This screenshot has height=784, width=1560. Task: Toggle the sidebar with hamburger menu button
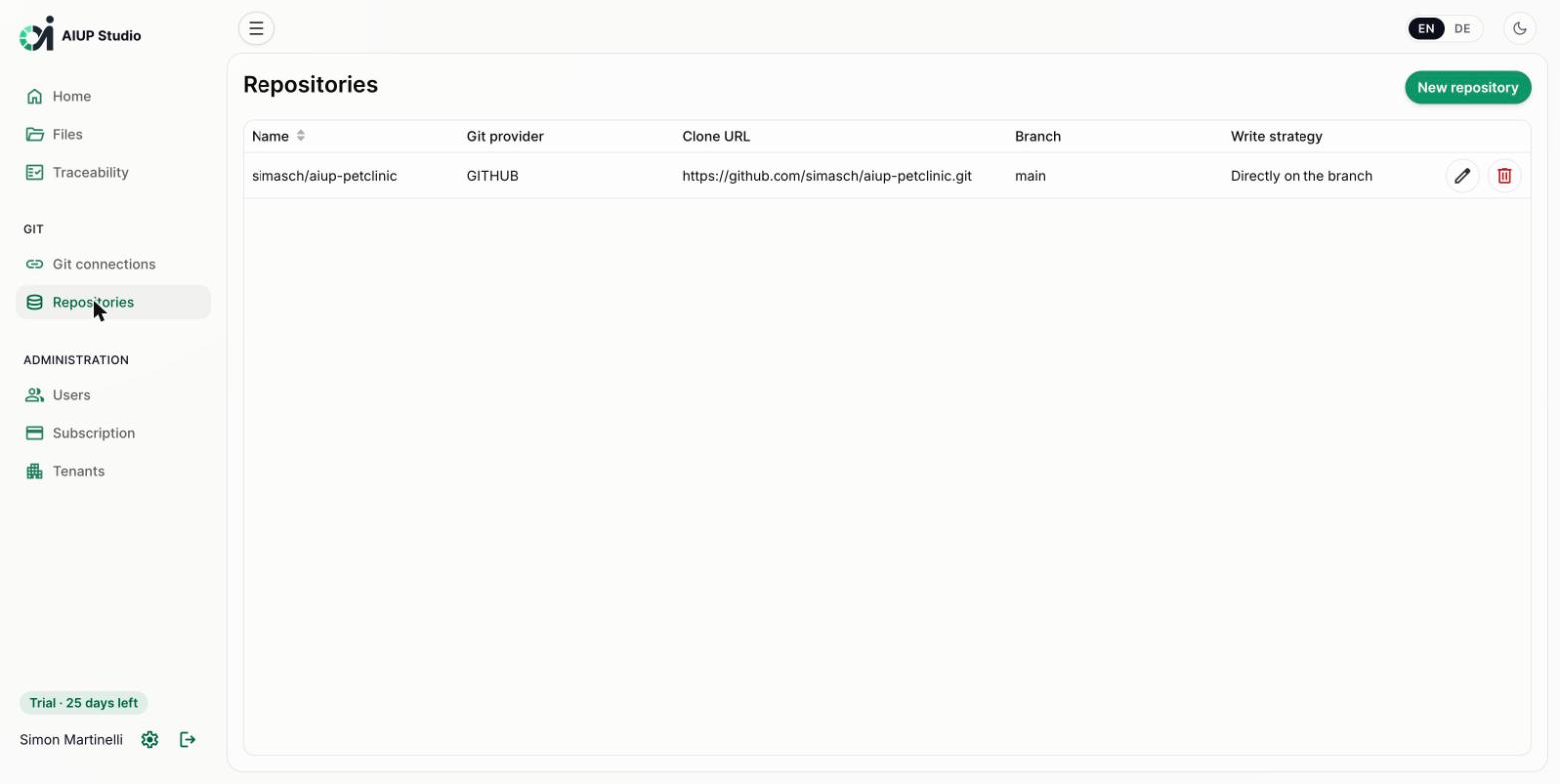257,28
